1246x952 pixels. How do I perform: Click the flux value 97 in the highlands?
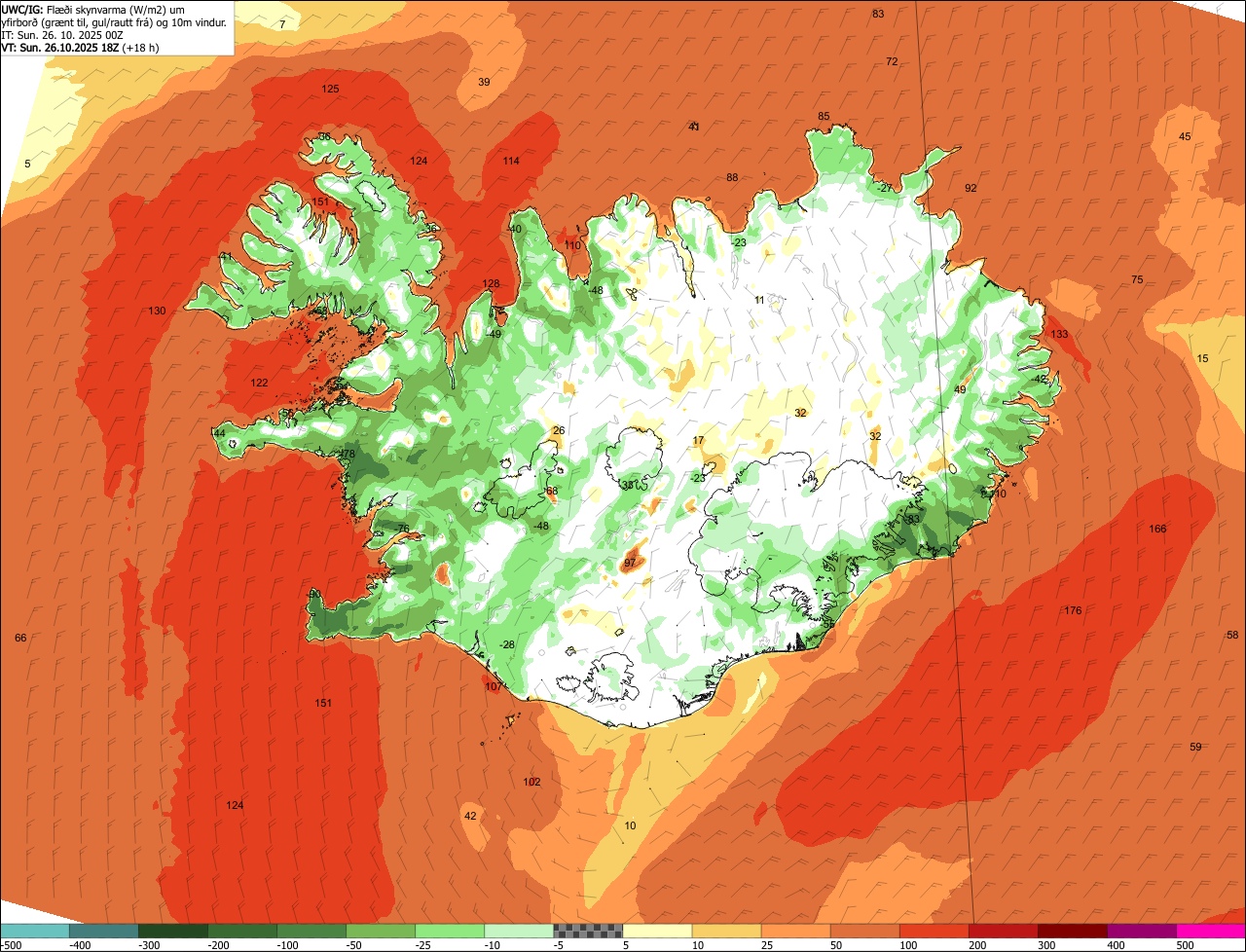[630, 563]
